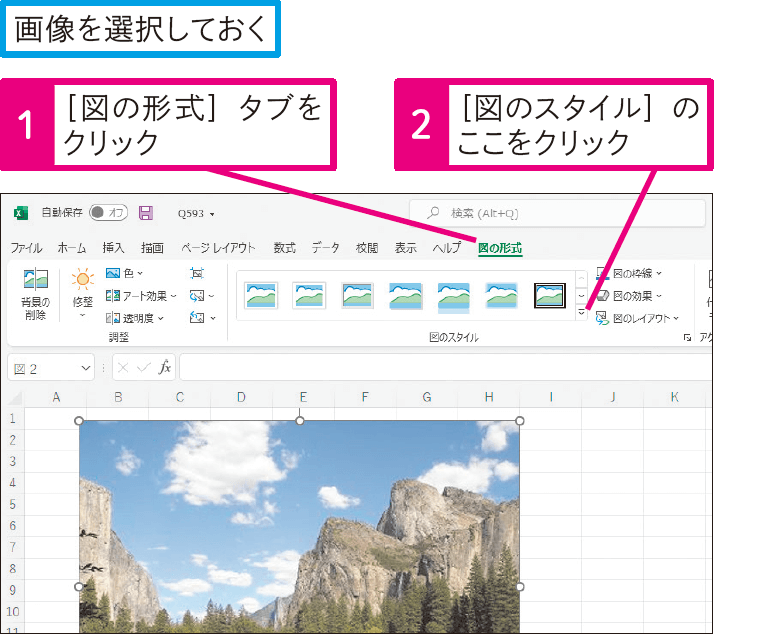Click into the formula bar input
783x634 pixels.
(445, 367)
